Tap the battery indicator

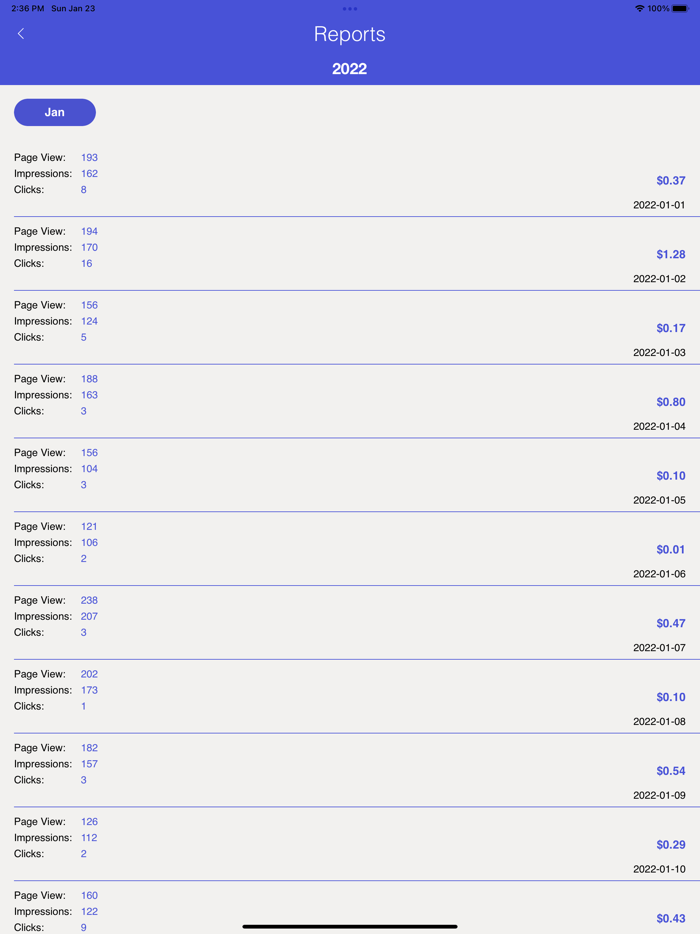[683, 8]
